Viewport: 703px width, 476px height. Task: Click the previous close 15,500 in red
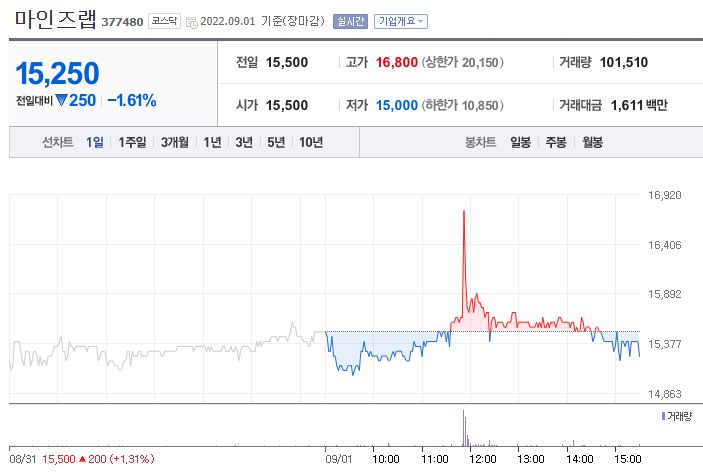[x=59, y=459]
